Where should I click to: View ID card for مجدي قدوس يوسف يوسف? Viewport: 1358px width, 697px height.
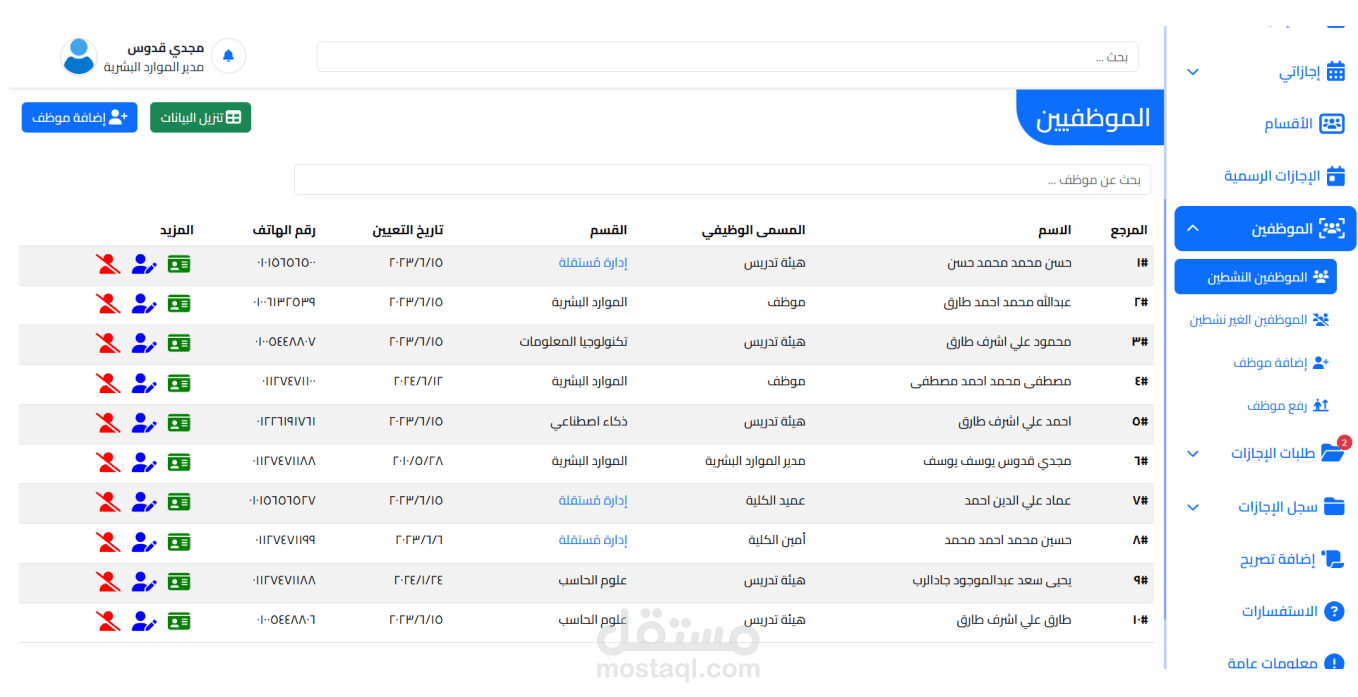point(179,462)
